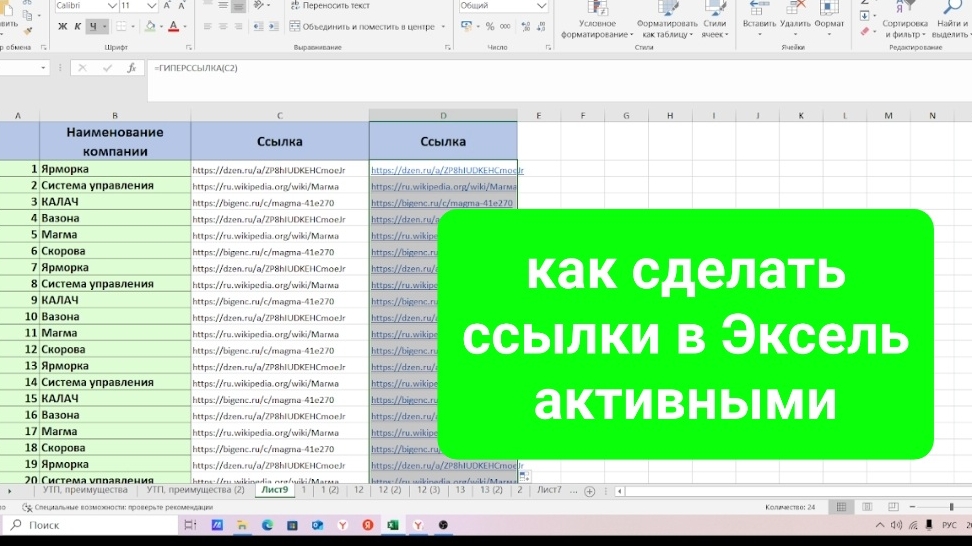This screenshot has height=546, width=972.
Task: Apply fill color bucket
Action: coord(150,27)
